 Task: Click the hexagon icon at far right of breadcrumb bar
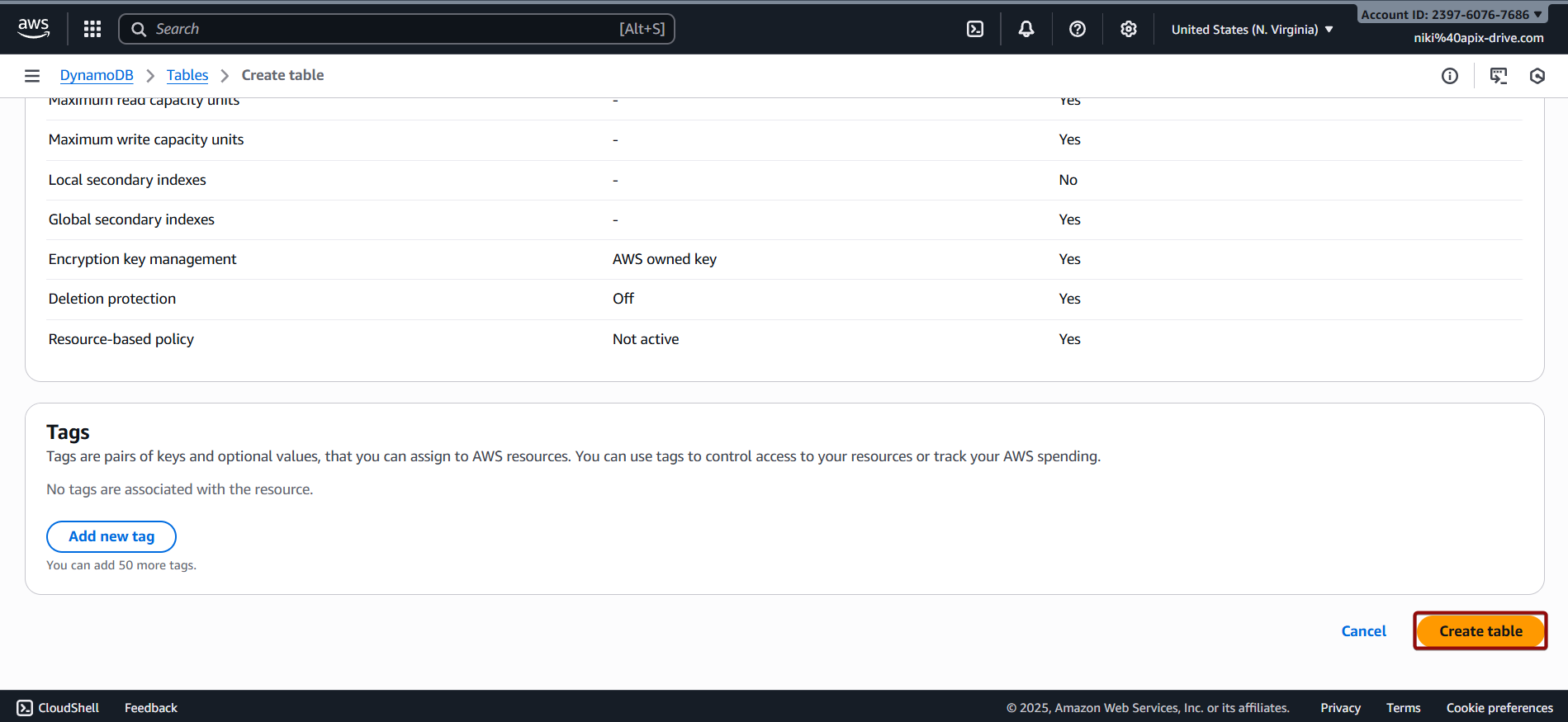[1537, 76]
